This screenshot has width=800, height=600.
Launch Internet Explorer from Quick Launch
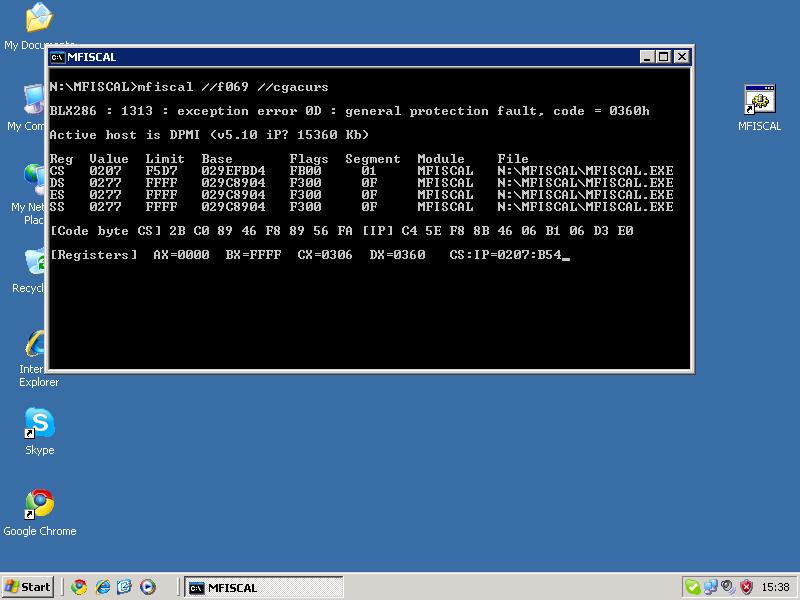(x=102, y=587)
